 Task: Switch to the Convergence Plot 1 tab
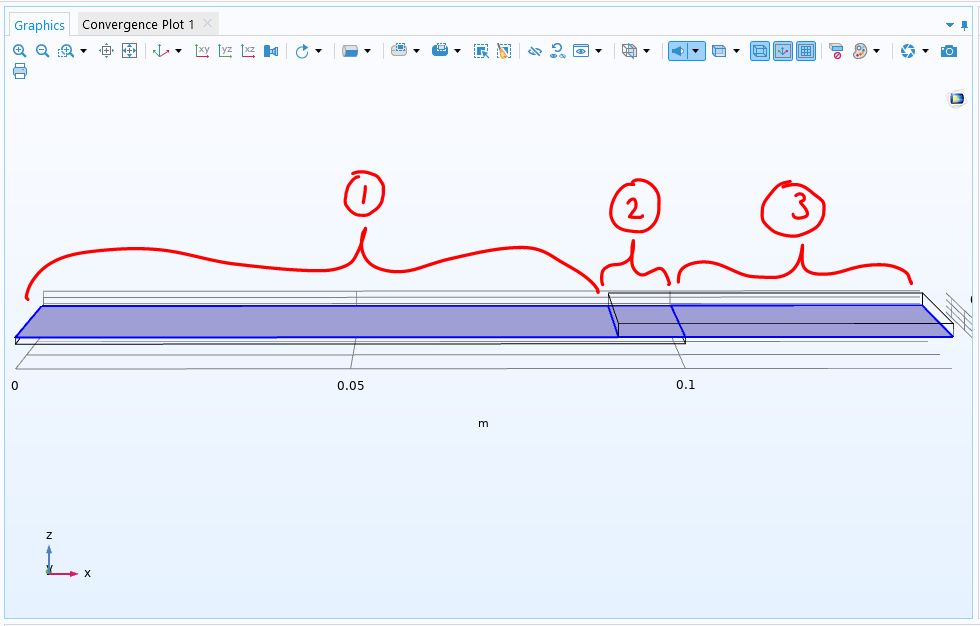pos(138,25)
